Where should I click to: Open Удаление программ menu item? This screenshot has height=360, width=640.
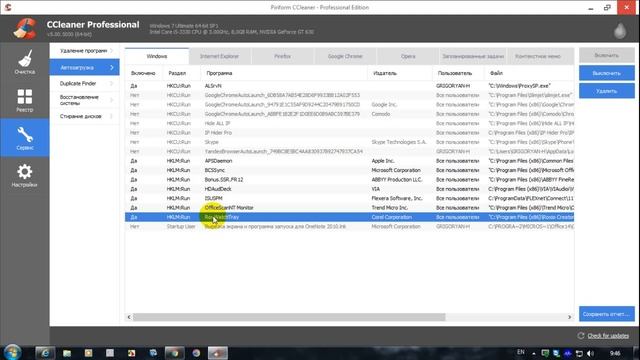(84, 51)
